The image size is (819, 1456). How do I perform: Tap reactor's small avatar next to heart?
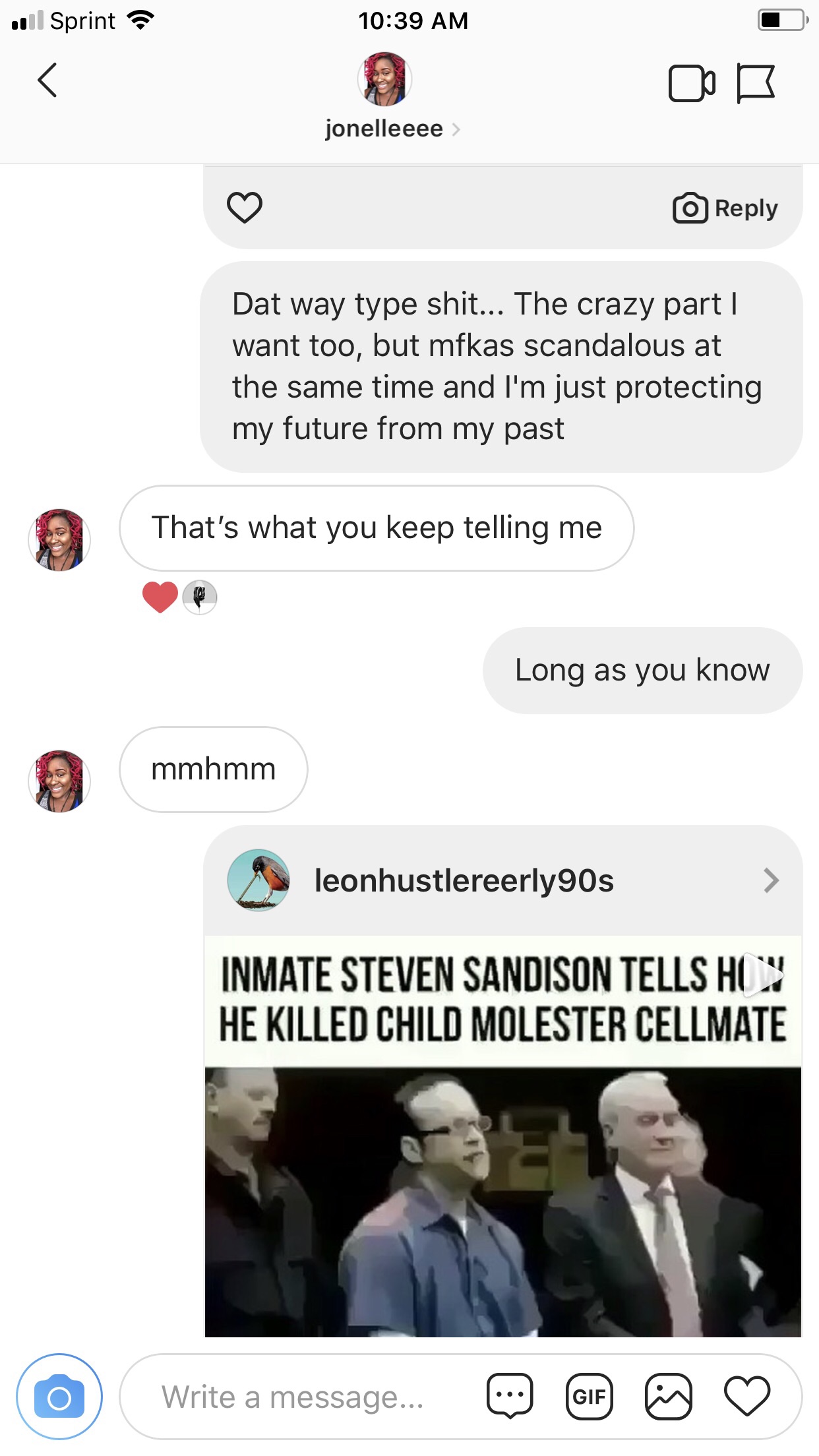[200, 597]
